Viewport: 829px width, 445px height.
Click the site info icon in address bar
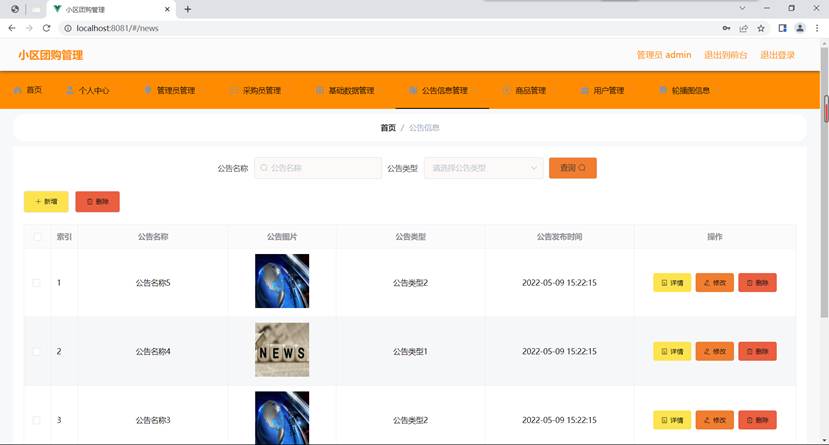(x=68, y=28)
